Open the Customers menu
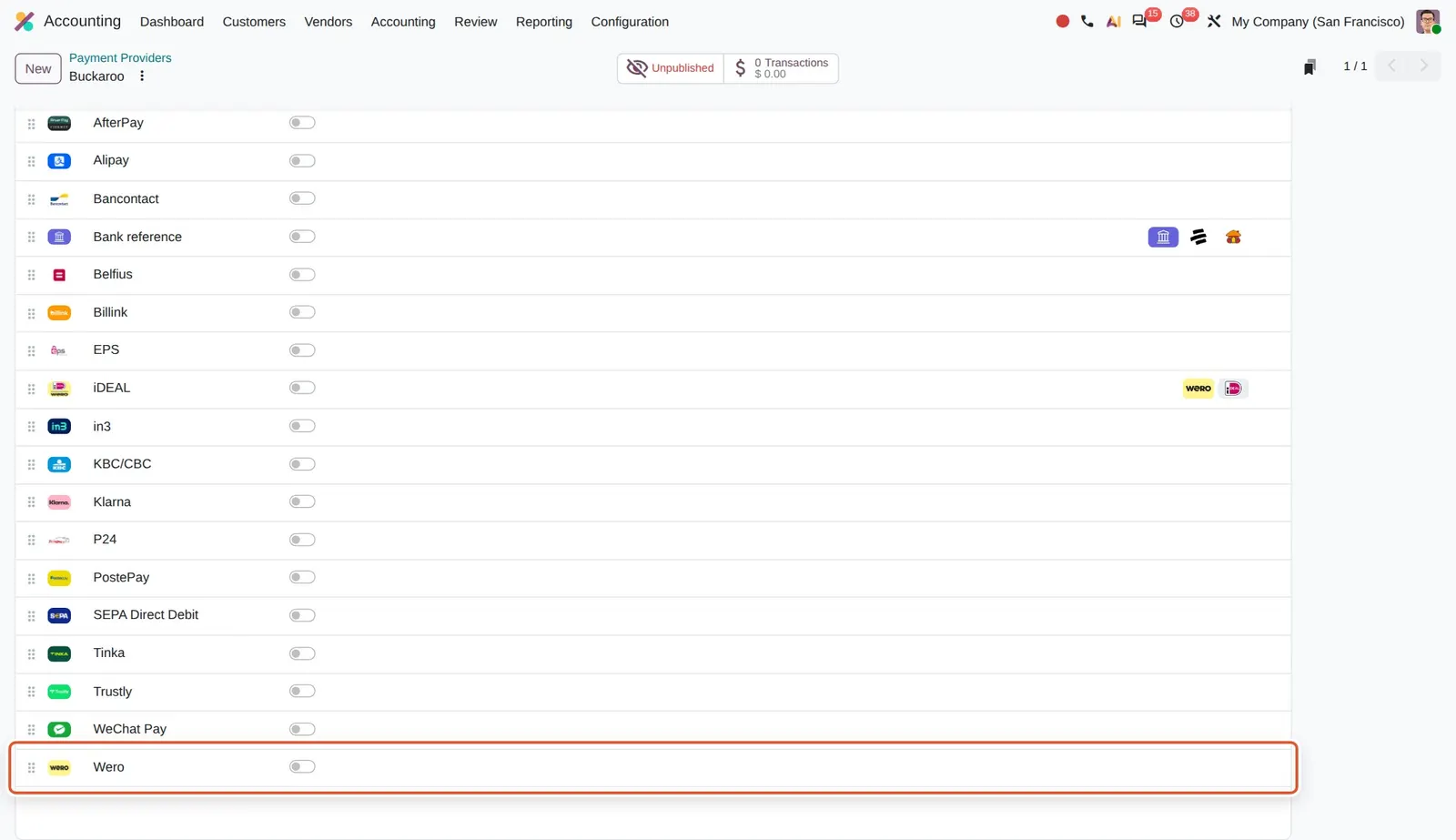Viewport: 1456px width, 840px height. (x=254, y=22)
